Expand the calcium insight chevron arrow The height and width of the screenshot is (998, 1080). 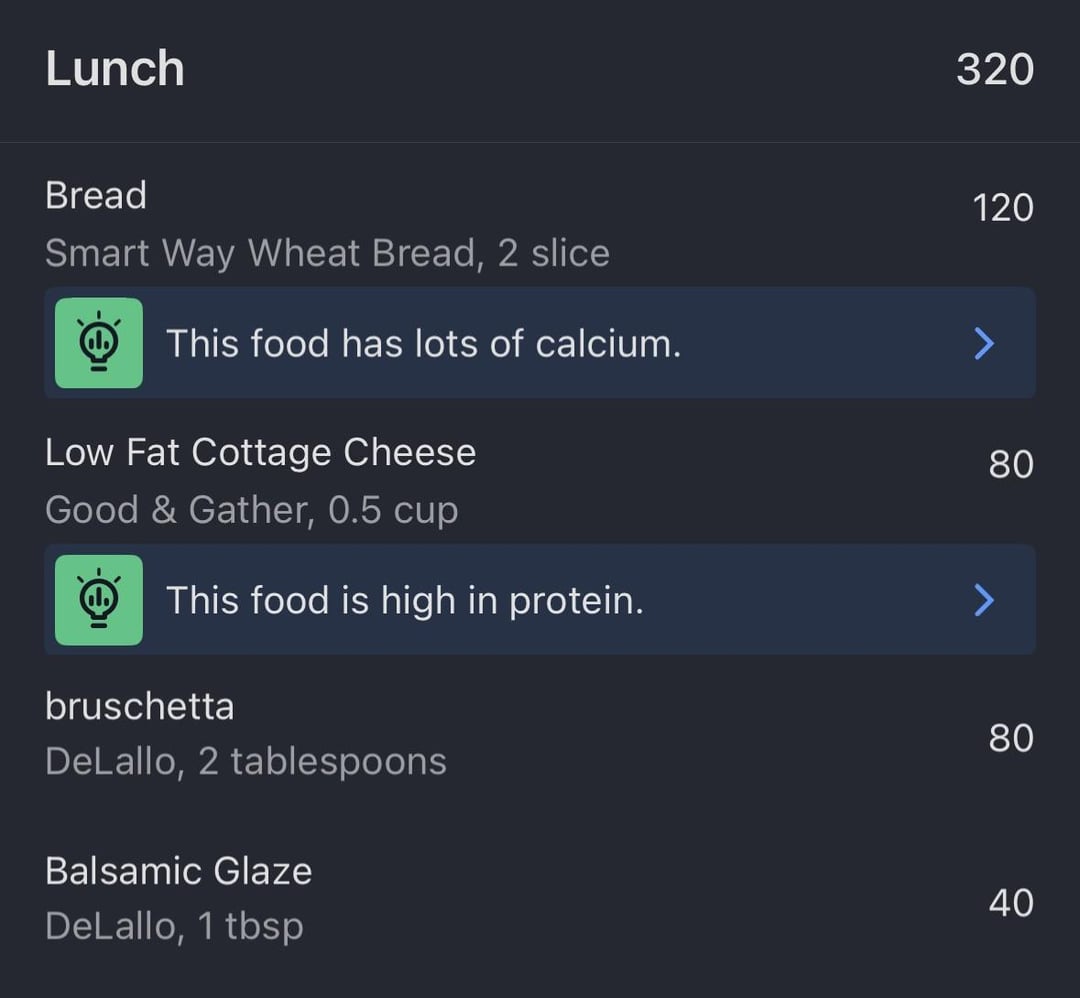[x=984, y=343]
